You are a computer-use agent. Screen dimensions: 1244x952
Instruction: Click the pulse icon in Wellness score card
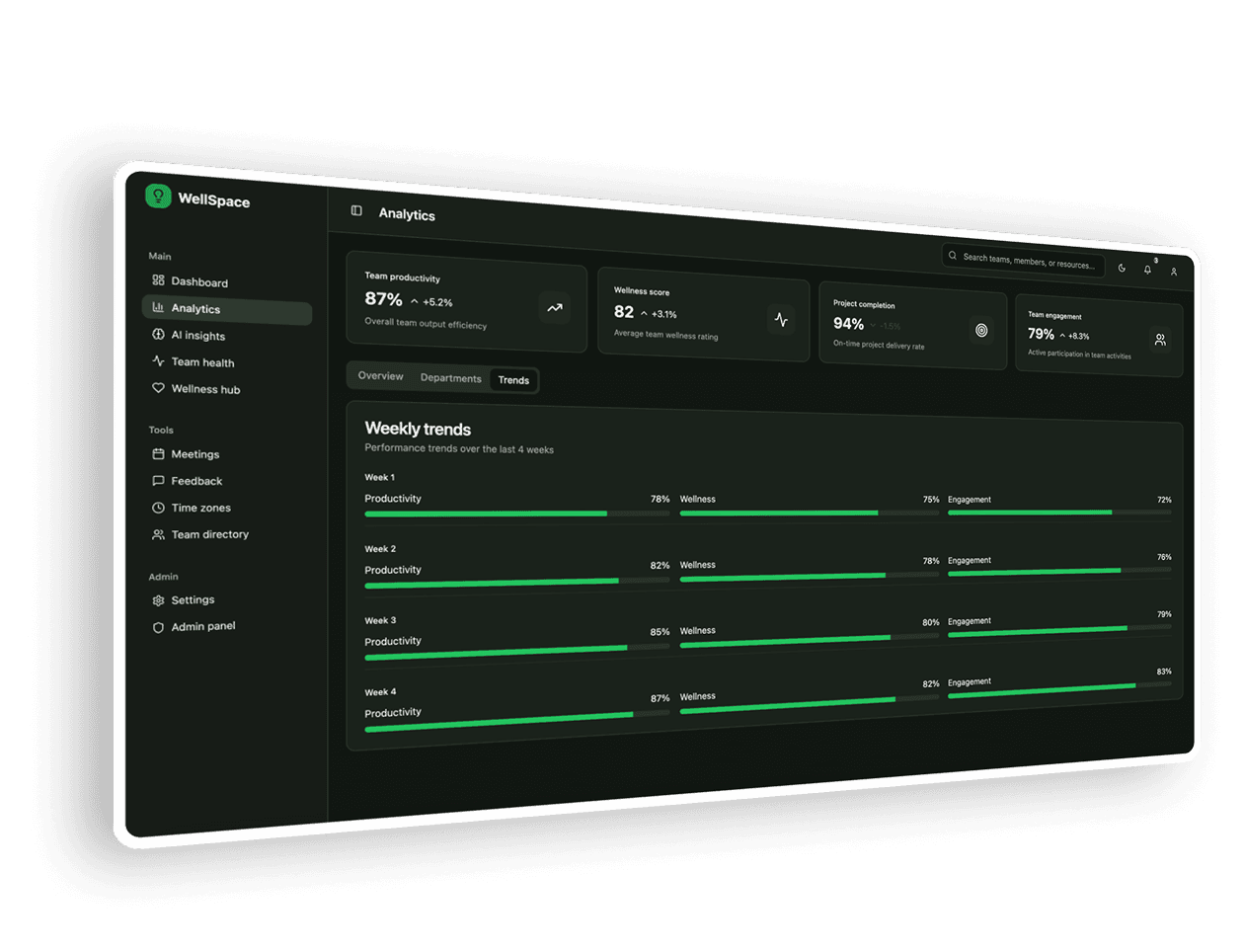point(781,320)
